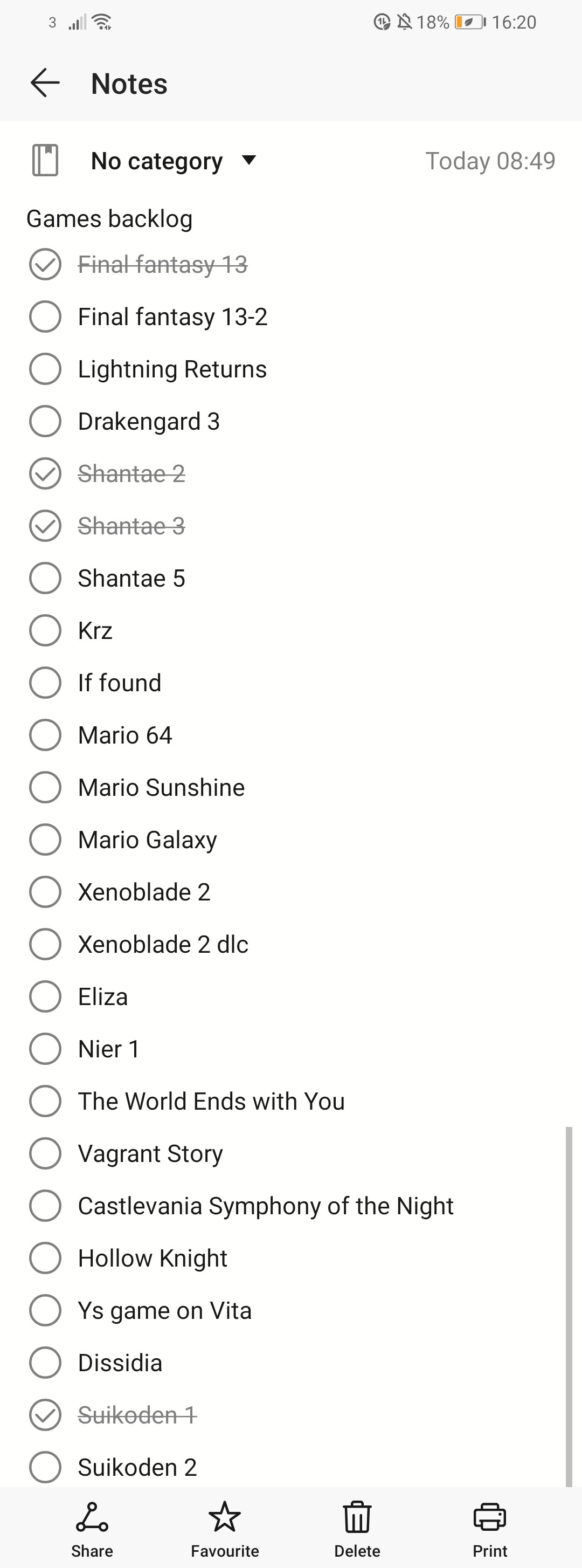Tap the Wi-Fi status icon
Viewport: 582px width, 1568px height.
102,23
